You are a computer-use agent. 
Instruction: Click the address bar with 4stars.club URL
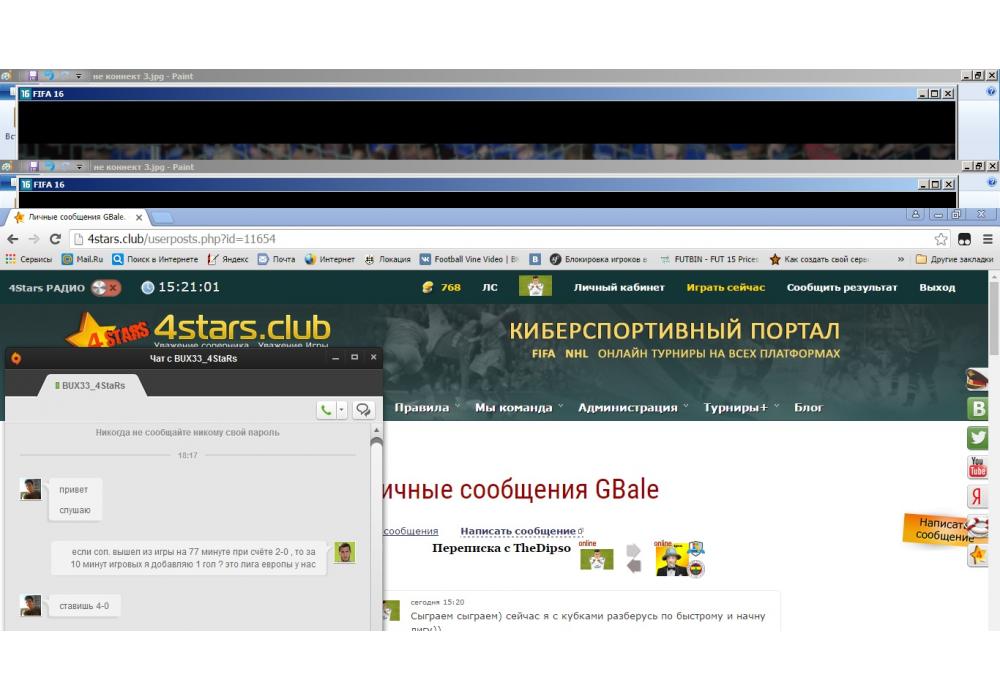pyautogui.click(x=501, y=239)
